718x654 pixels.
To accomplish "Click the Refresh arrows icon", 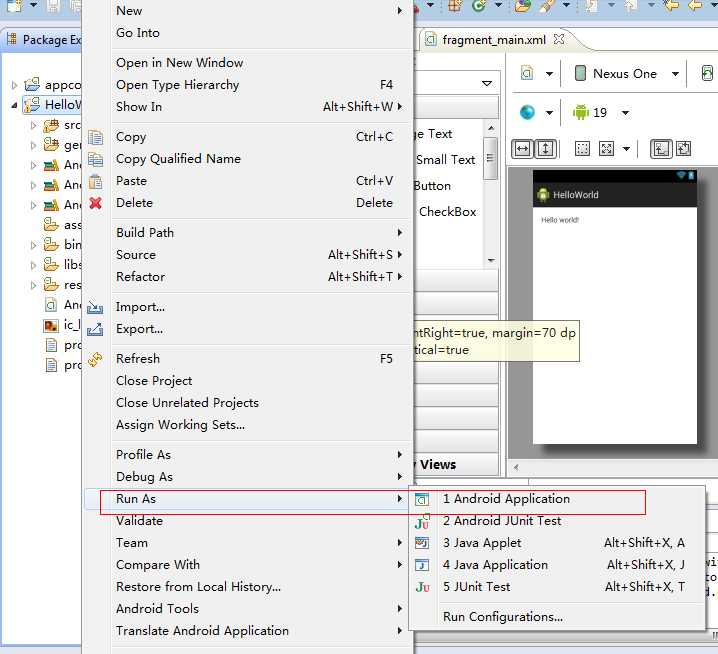I will point(95,359).
